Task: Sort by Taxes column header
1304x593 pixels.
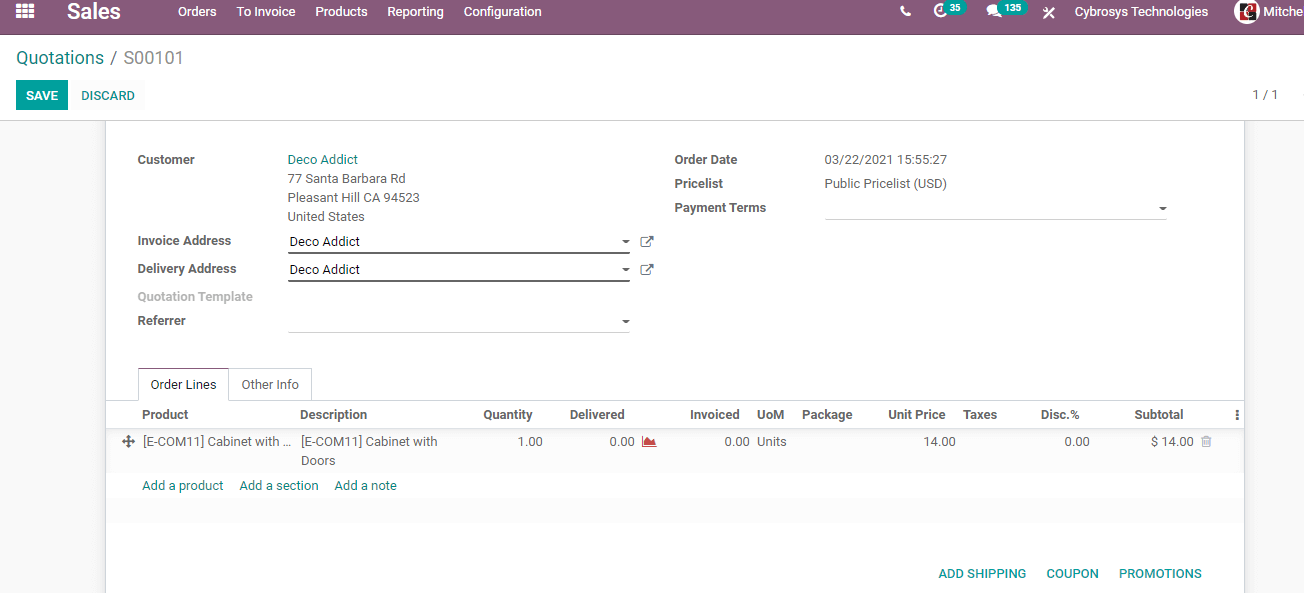Action: click(980, 415)
